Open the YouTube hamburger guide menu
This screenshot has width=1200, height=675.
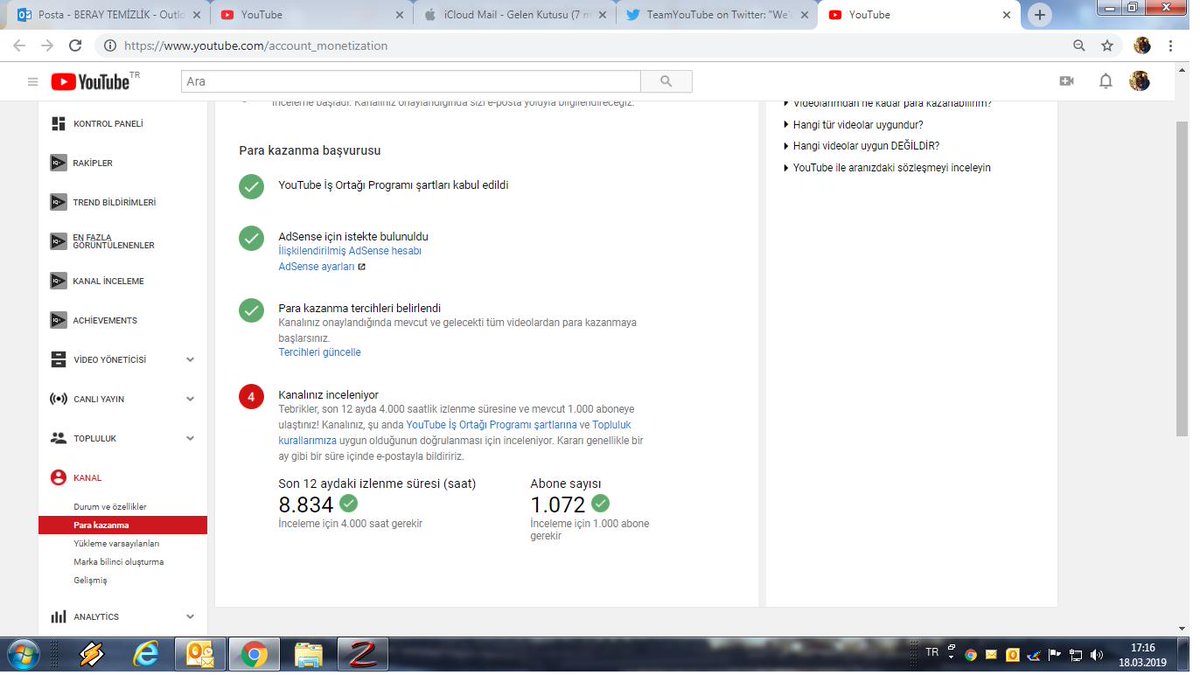[33, 81]
